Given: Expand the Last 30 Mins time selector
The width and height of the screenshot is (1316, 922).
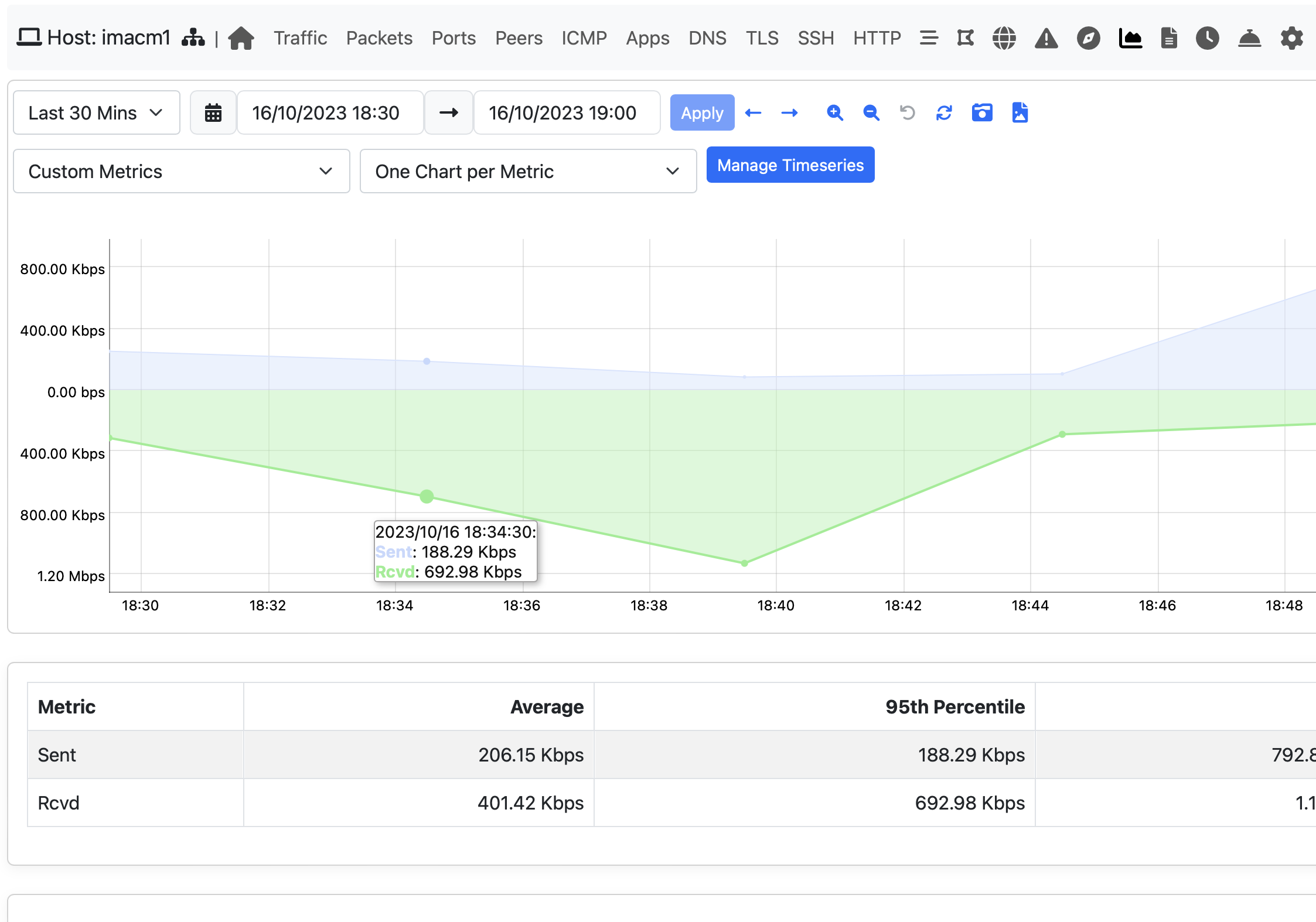Looking at the screenshot, I should (x=96, y=112).
